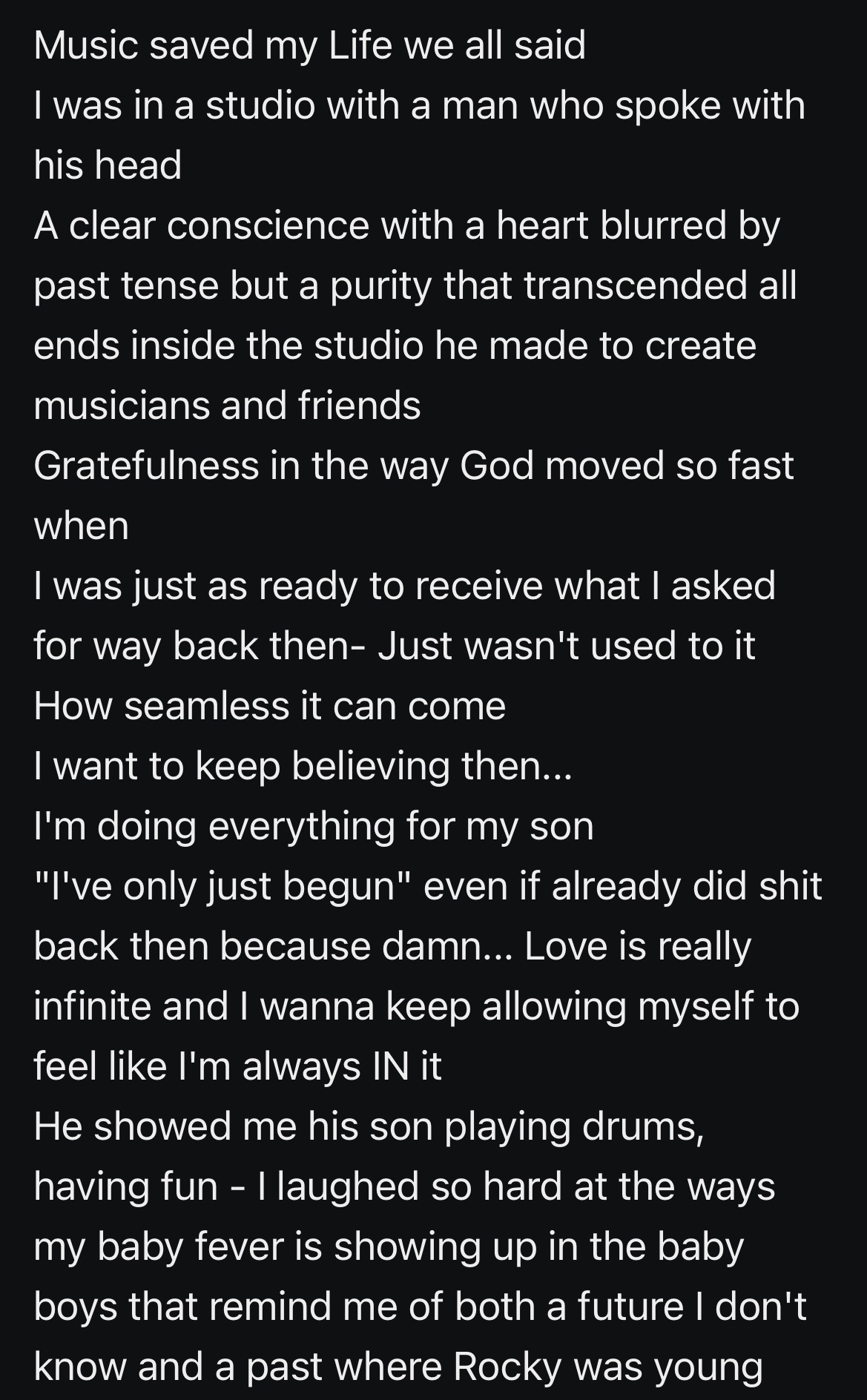This screenshot has width=867, height=1400.
Task: Place cursor on the word "conscience"
Action: [x=267, y=225]
